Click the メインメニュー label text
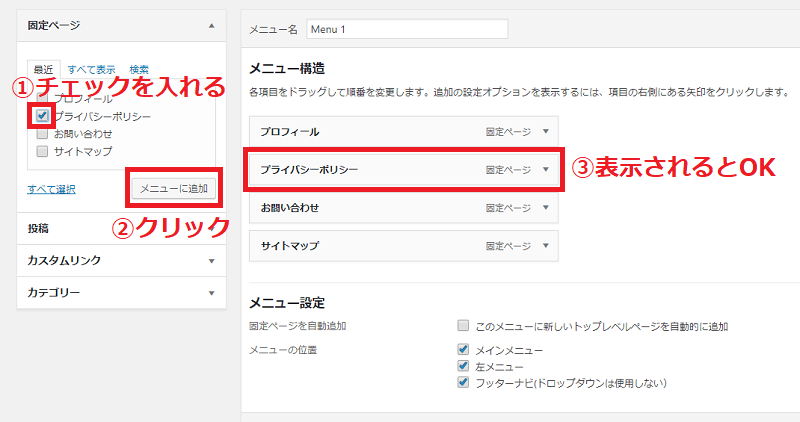 (x=509, y=351)
